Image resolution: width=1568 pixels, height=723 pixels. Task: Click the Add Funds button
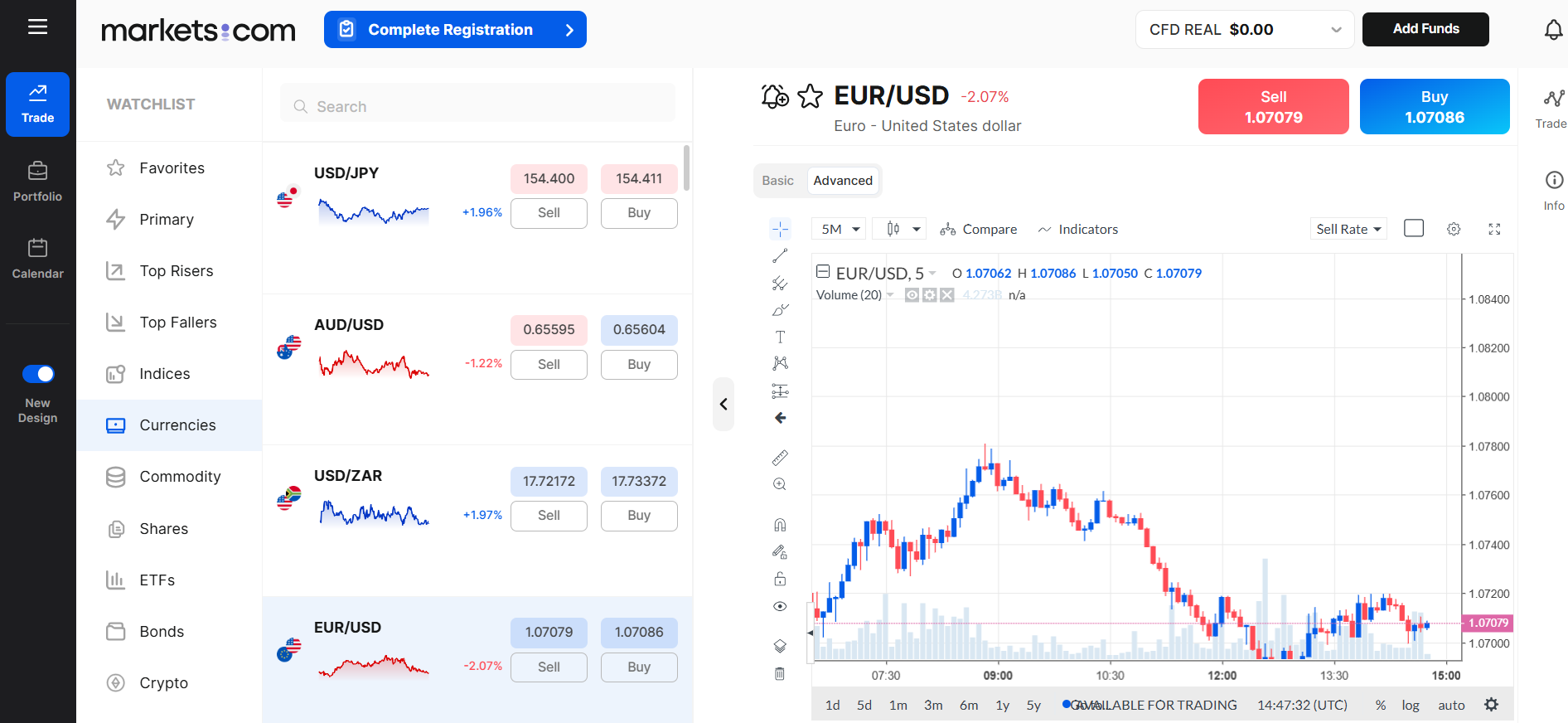tap(1425, 29)
